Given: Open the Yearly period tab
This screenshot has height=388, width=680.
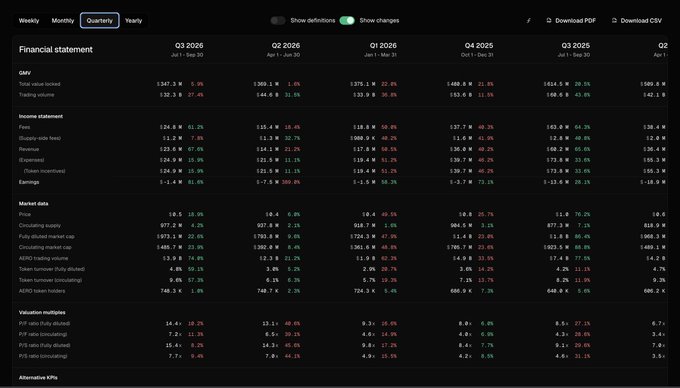Looking at the screenshot, I should (134, 20).
